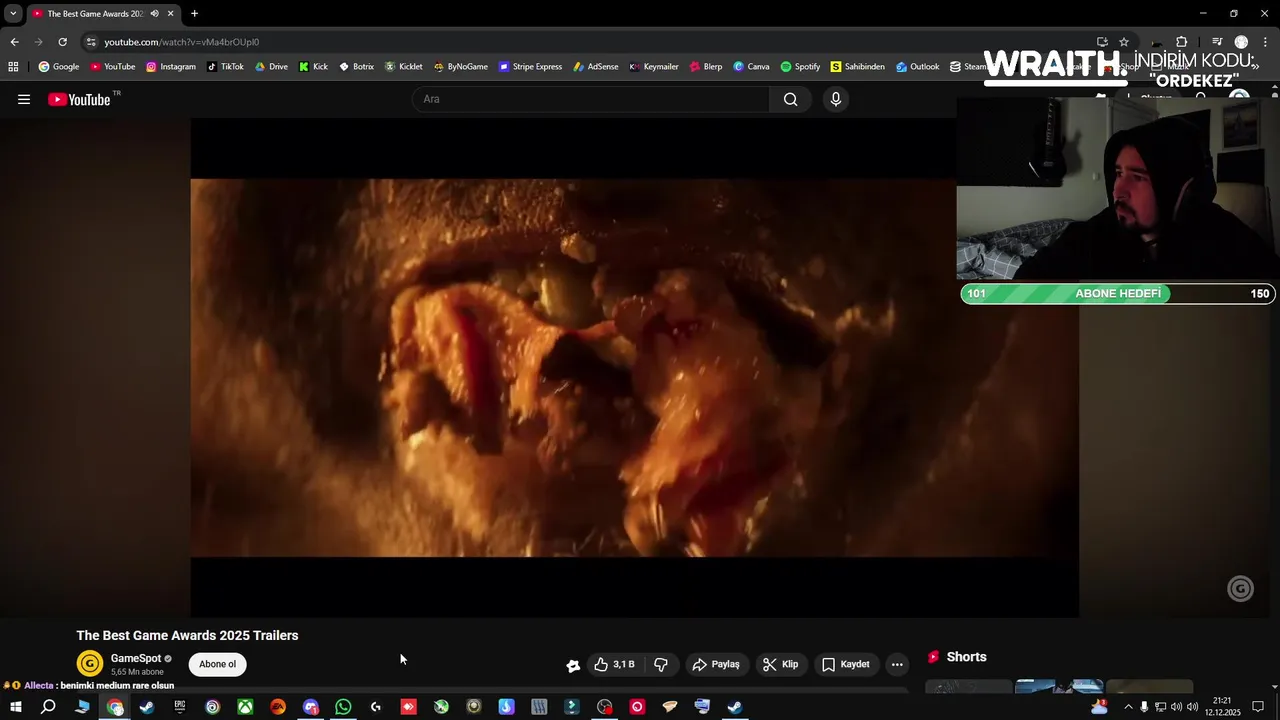The image size is (1280, 720).
Task: Open the Stripe Express bookmark
Action: (x=530, y=67)
